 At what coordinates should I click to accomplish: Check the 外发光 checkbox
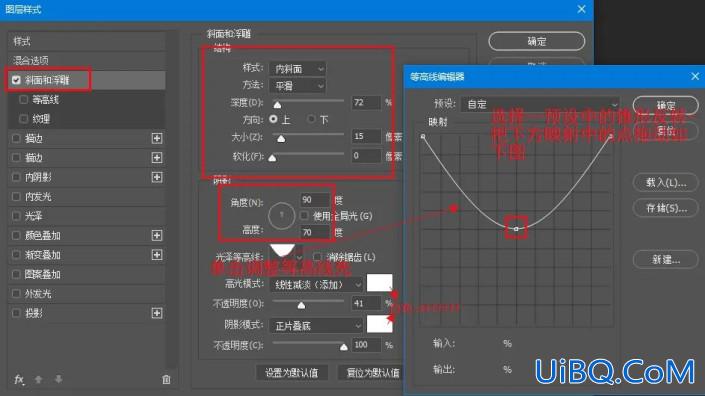click(x=16, y=294)
